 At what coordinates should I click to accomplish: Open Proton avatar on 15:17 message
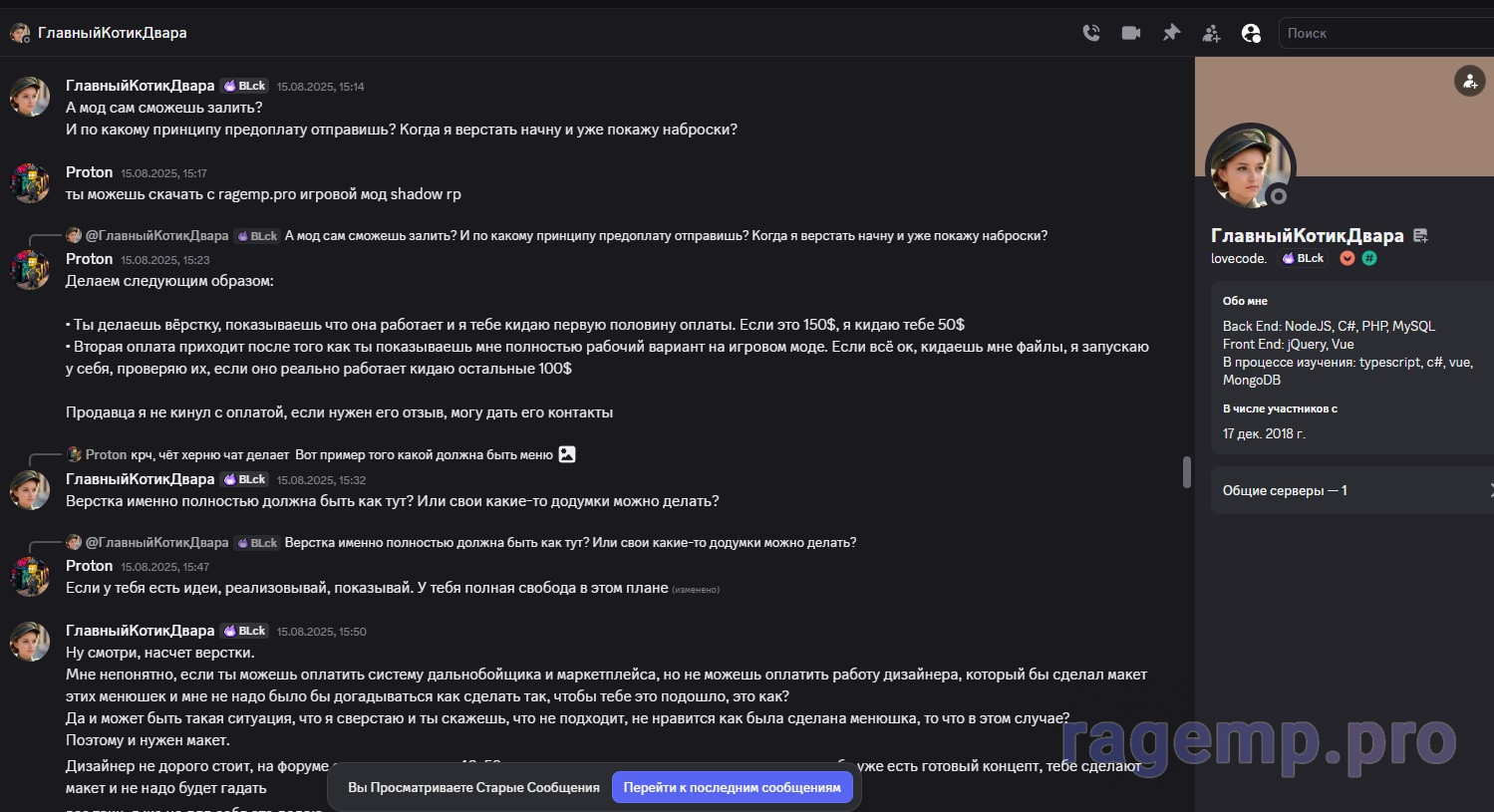(x=30, y=183)
